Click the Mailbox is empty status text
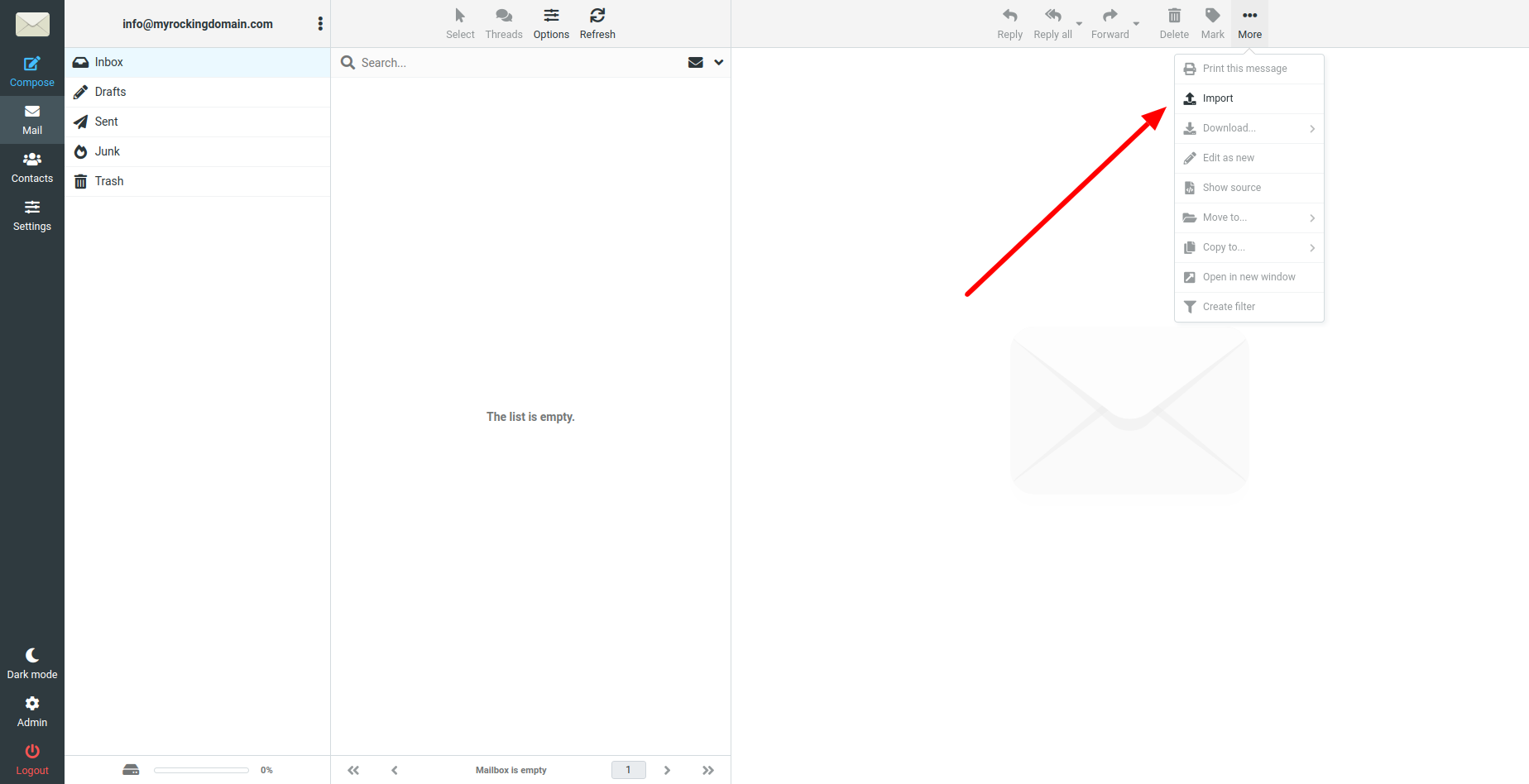 click(511, 770)
